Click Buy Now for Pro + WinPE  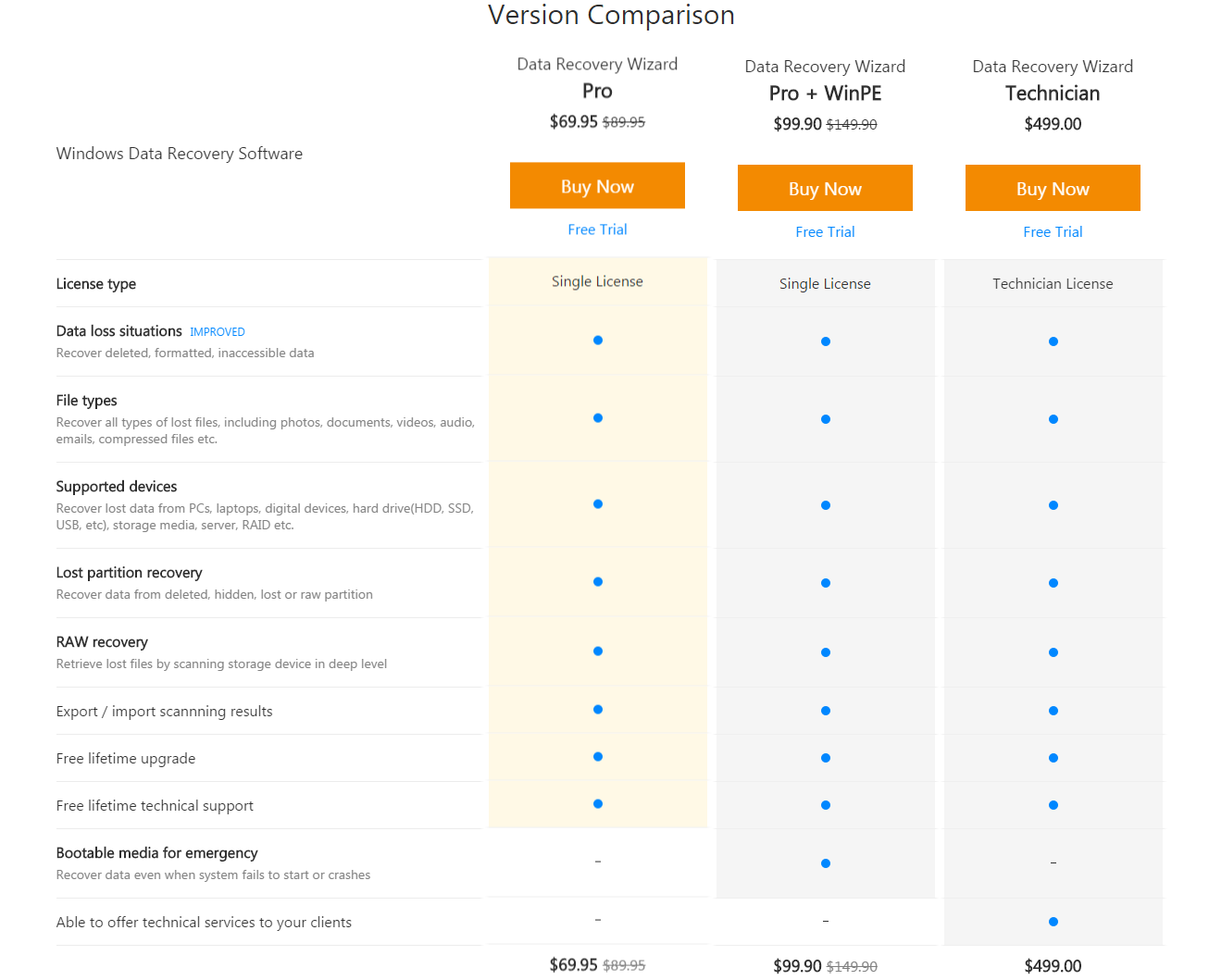point(825,189)
